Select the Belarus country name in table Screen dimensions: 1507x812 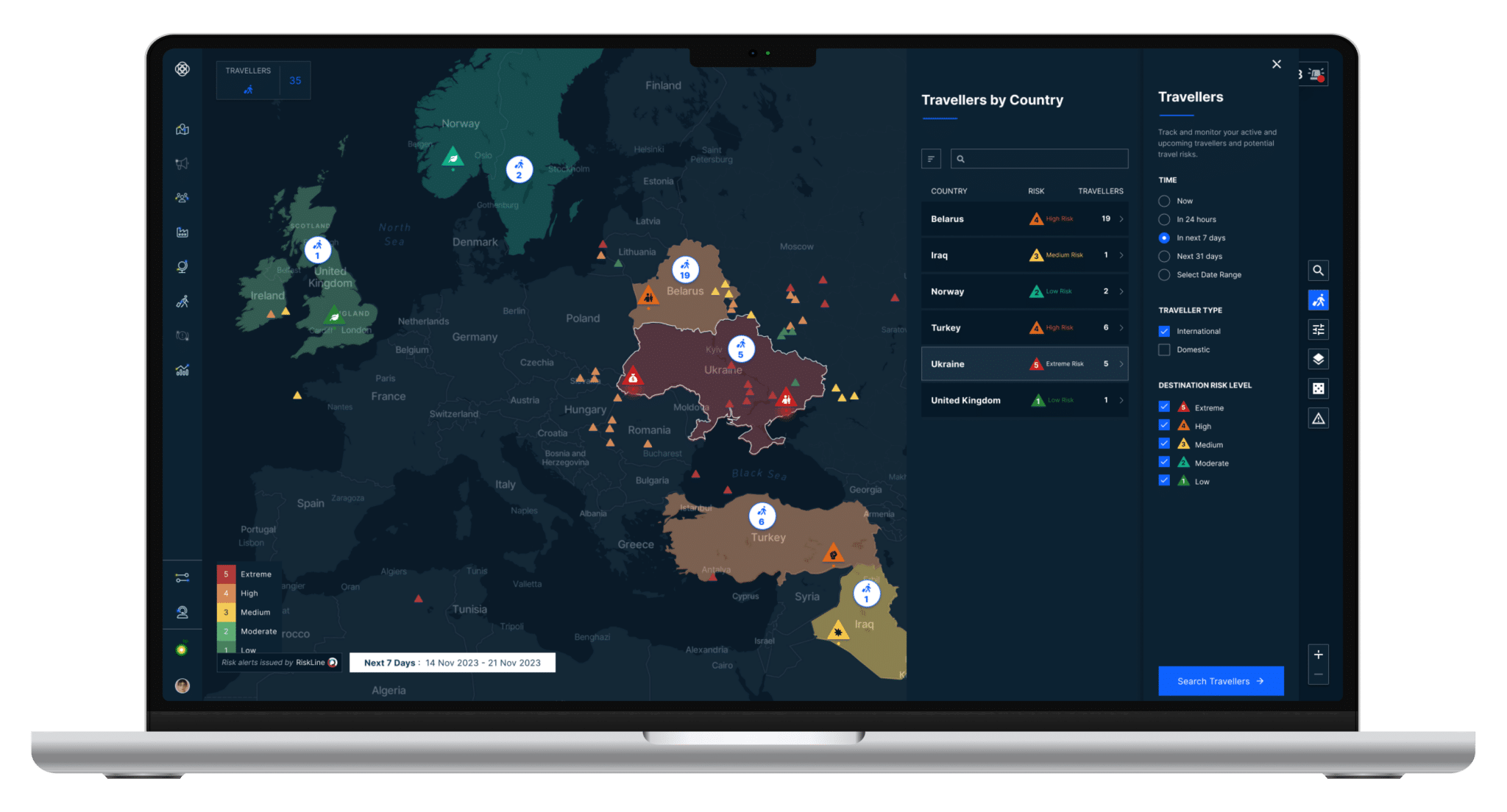(x=947, y=219)
